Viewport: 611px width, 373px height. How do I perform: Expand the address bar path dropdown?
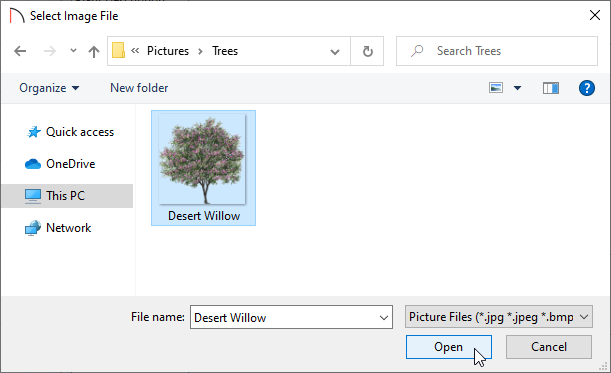click(335, 51)
